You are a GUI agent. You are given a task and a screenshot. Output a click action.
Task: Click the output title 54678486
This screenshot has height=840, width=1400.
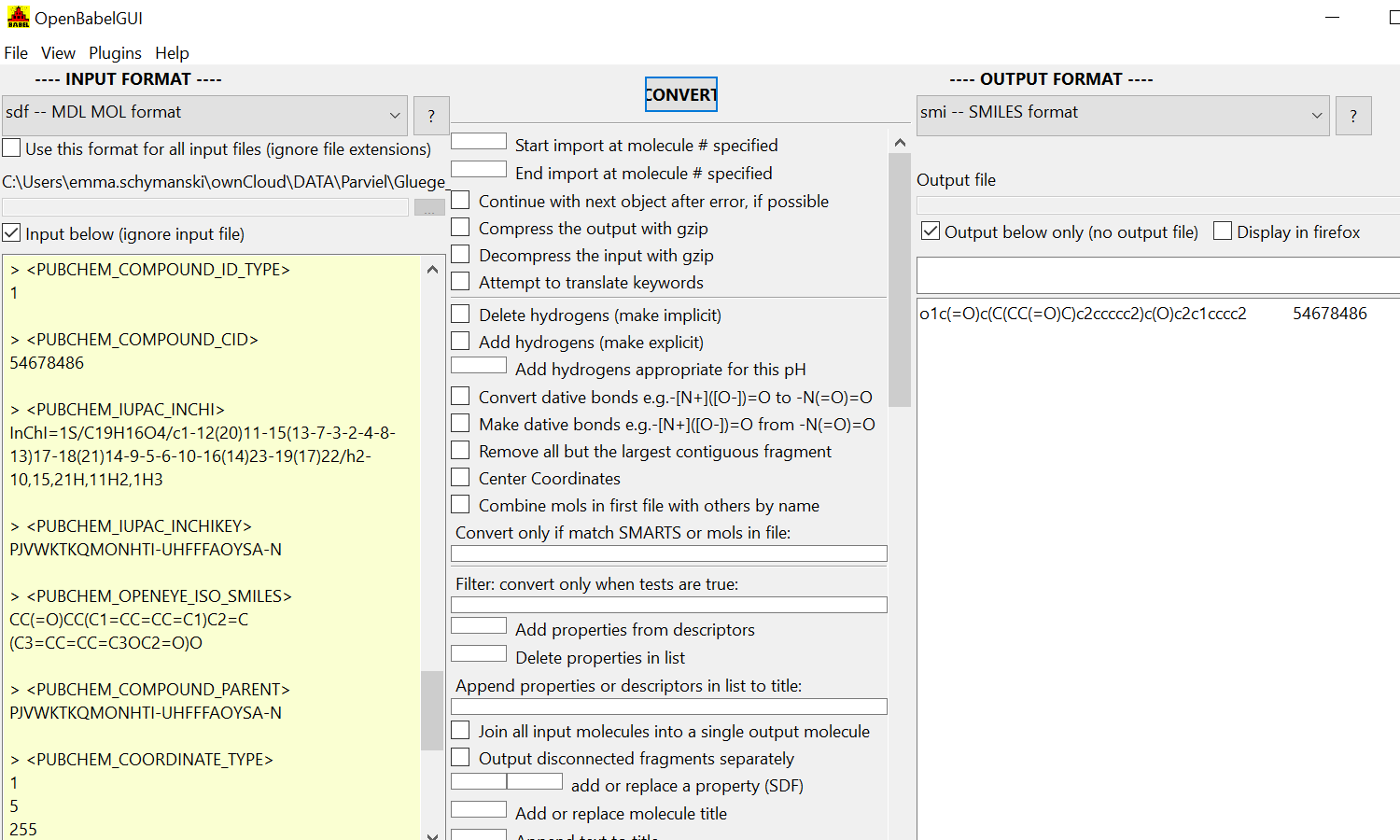click(1330, 314)
